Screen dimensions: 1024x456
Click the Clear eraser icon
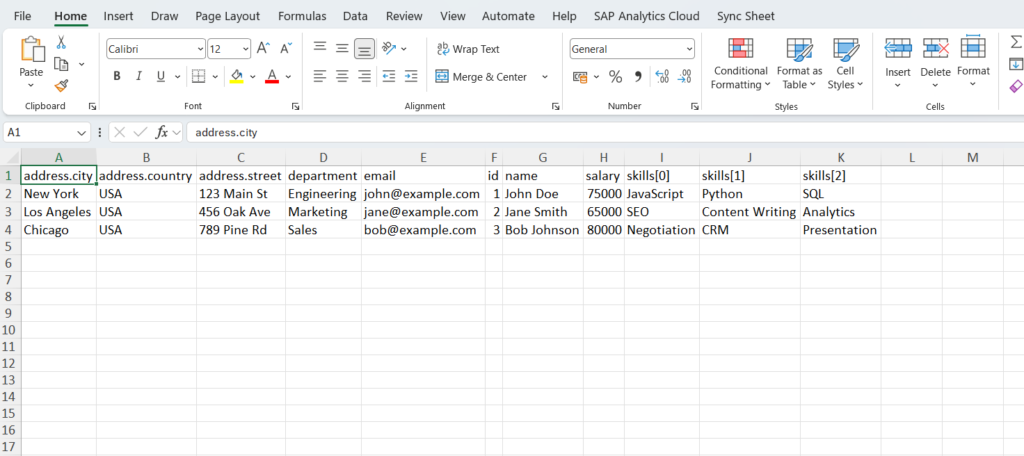point(1016,86)
